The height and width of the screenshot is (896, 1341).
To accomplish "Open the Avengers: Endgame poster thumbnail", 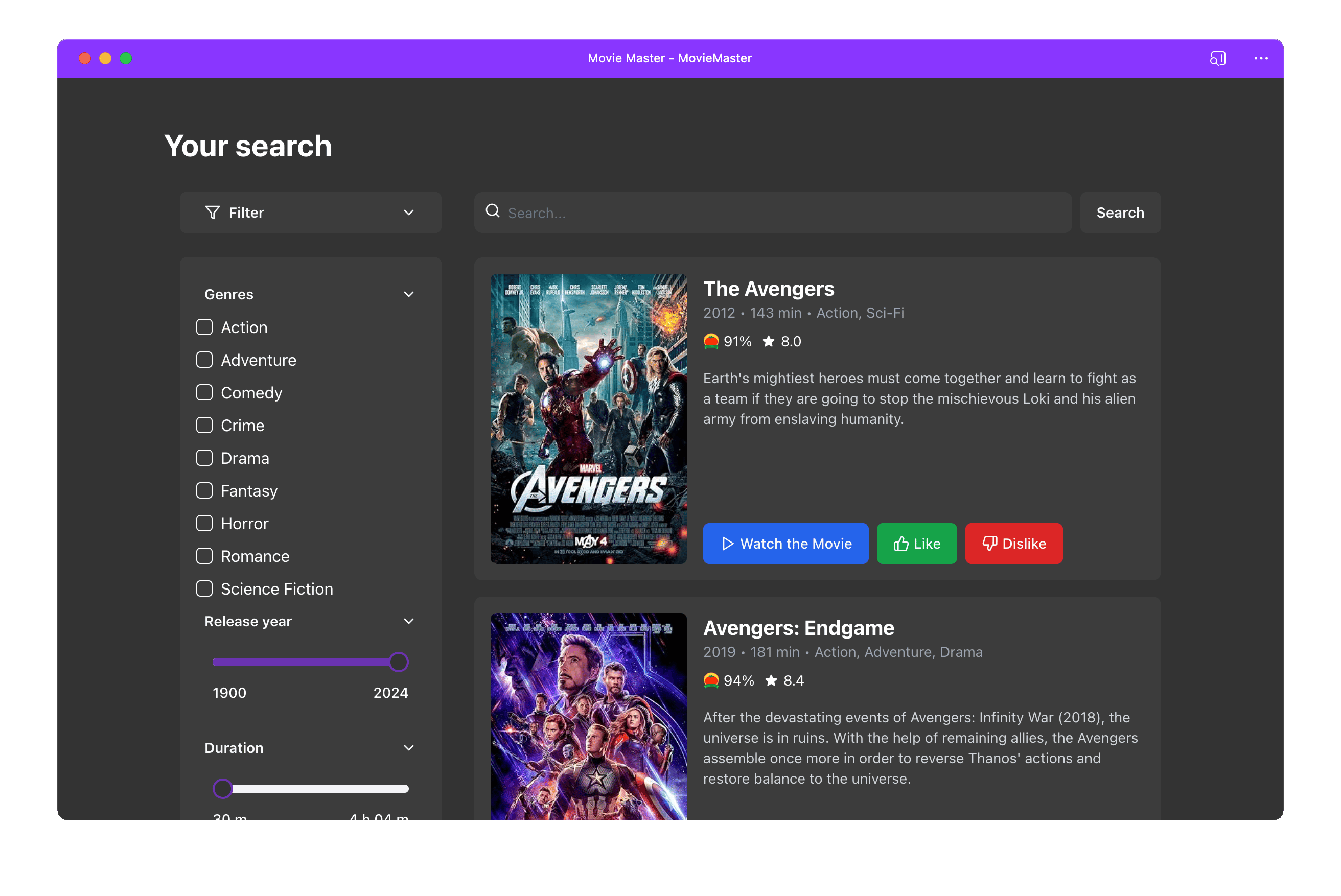I will pyautogui.click(x=588, y=717).
